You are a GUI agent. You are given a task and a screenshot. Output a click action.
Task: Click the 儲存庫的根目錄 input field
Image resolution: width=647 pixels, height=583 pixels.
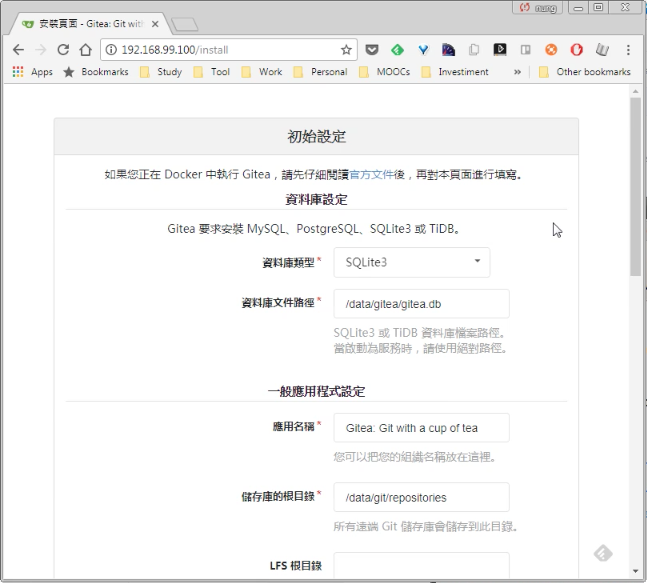click(x=421, y=497)
